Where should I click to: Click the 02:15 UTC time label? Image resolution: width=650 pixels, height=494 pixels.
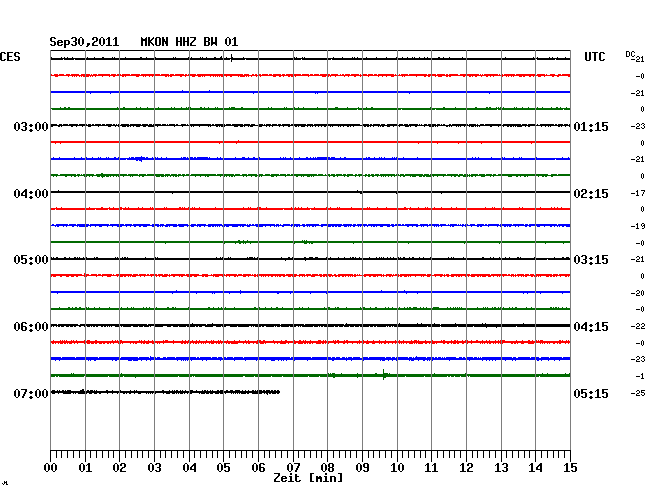591,194
